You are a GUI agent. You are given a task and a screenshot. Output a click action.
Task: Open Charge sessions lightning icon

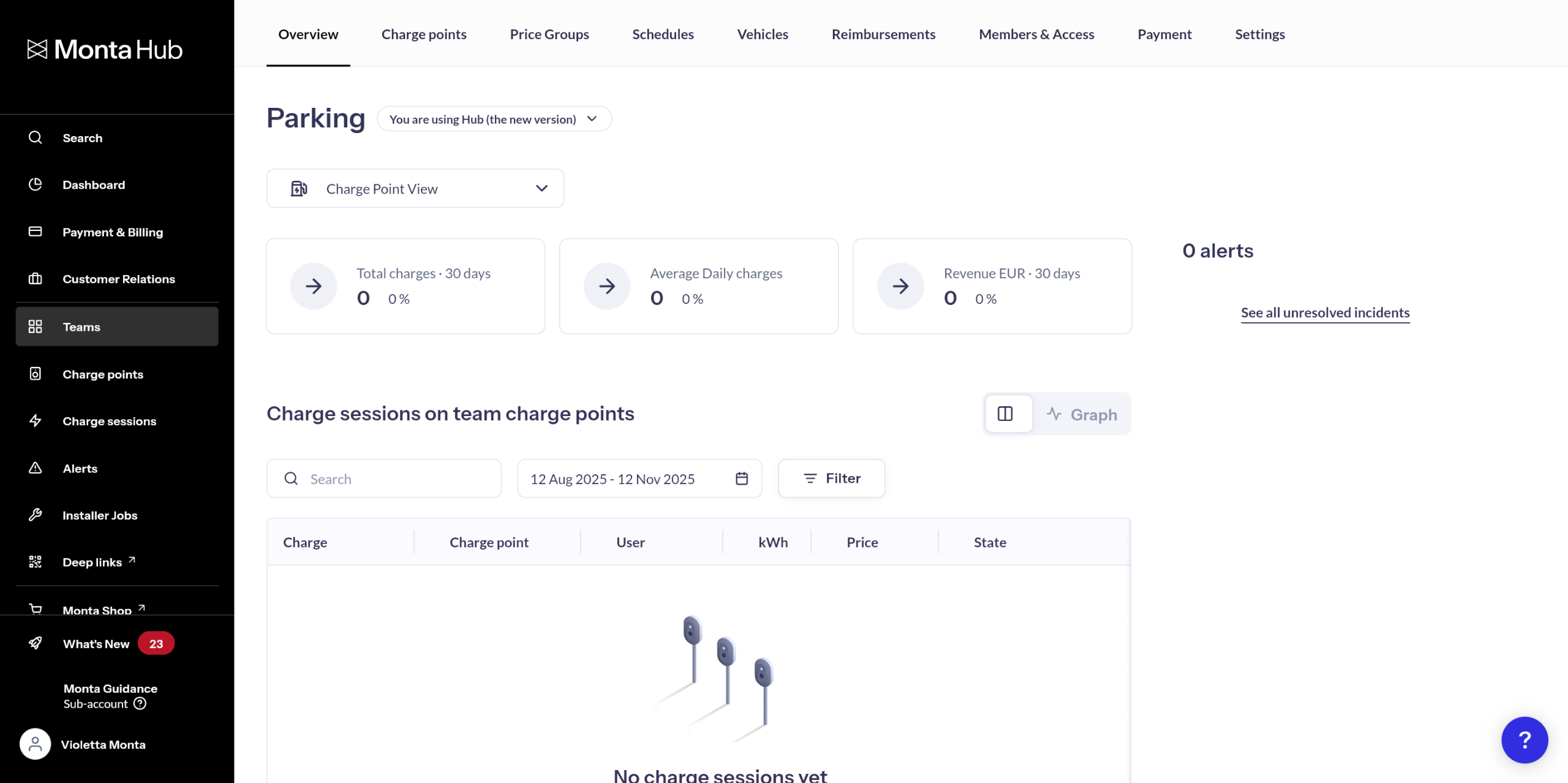pyautogui.click(x=36, y=421)
